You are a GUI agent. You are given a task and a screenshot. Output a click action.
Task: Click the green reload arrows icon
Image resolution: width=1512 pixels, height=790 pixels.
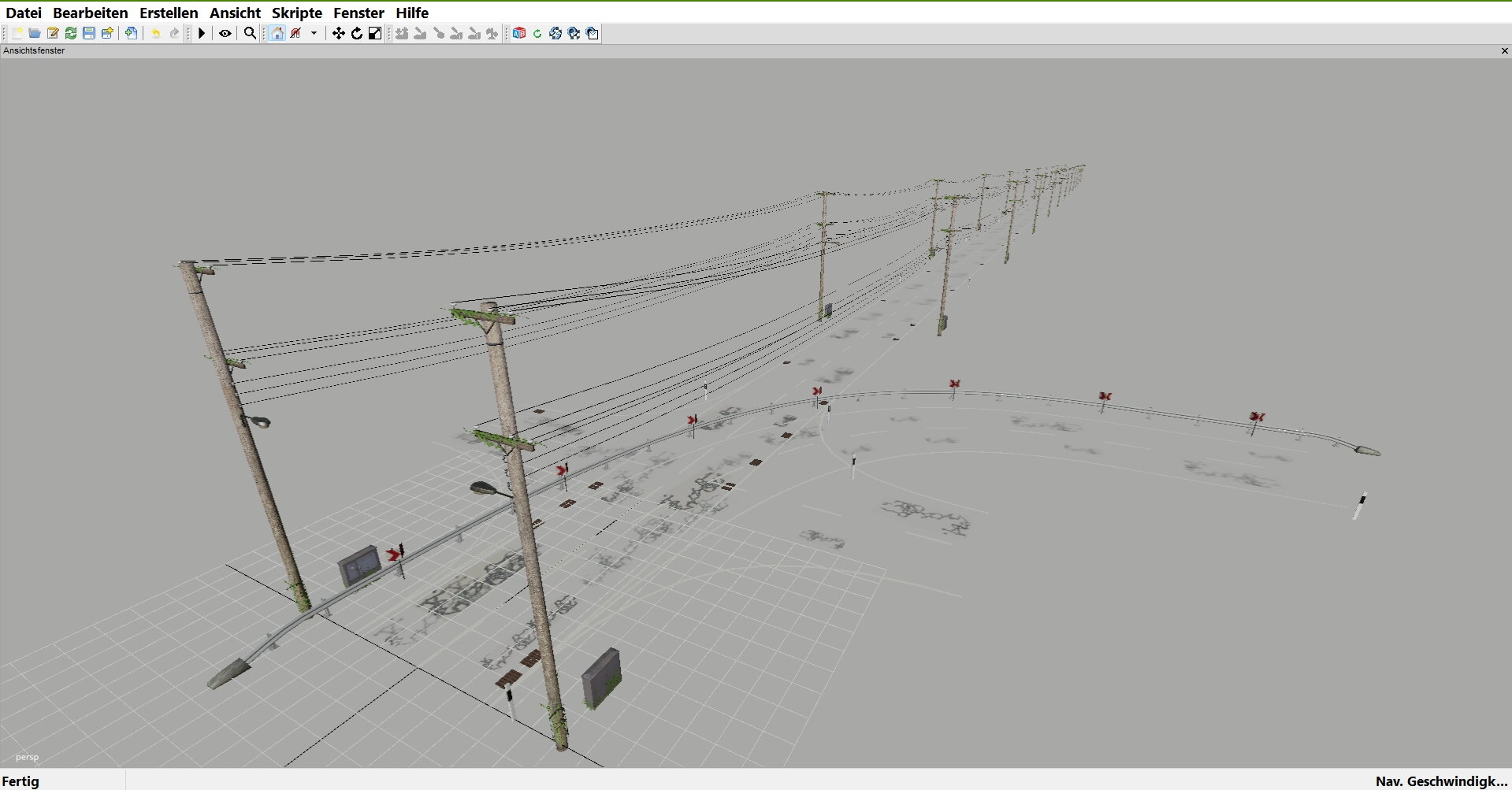(x=71, y=33)
